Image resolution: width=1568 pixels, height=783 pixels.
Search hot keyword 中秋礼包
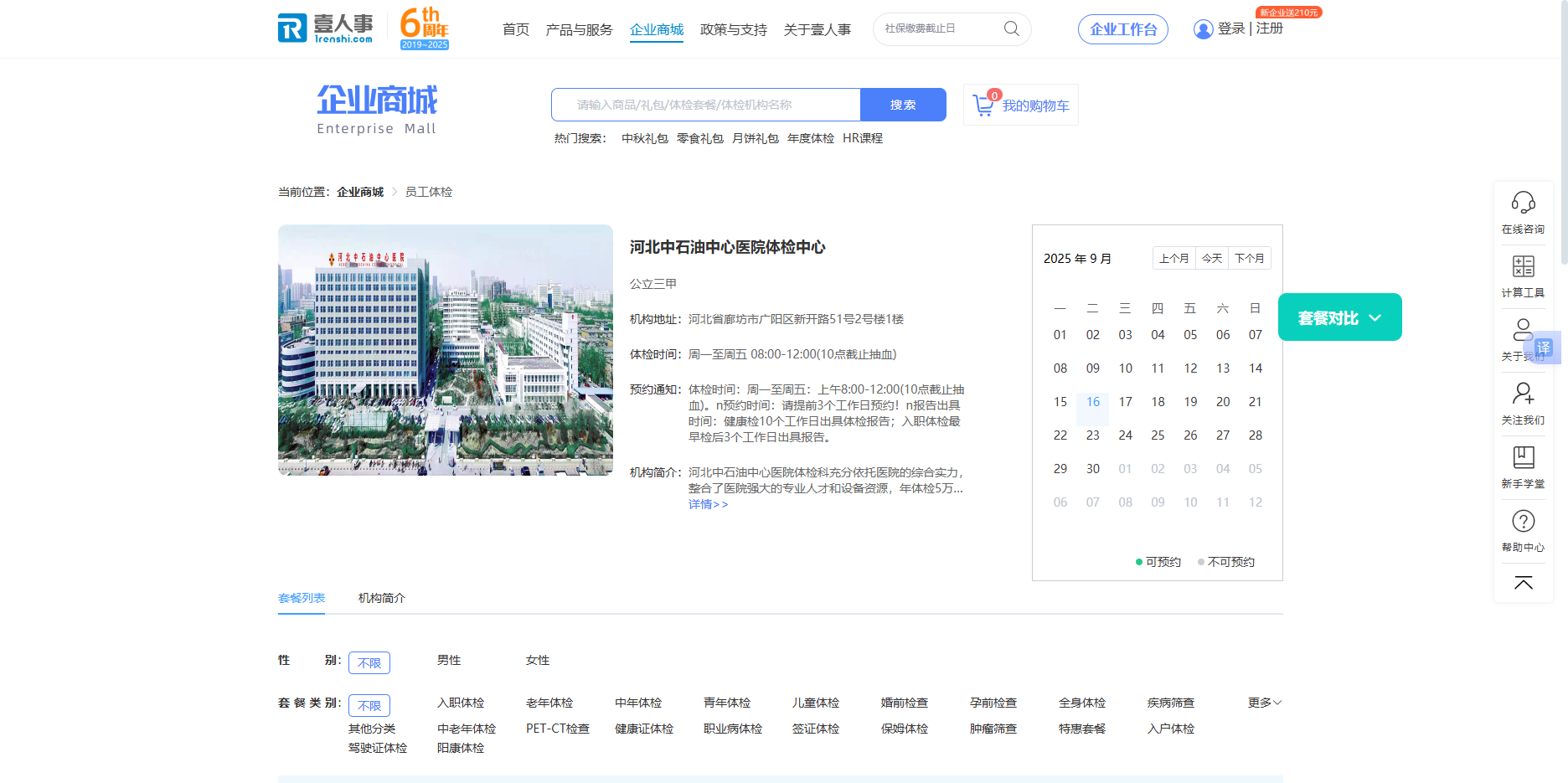(x=645, y=138)
